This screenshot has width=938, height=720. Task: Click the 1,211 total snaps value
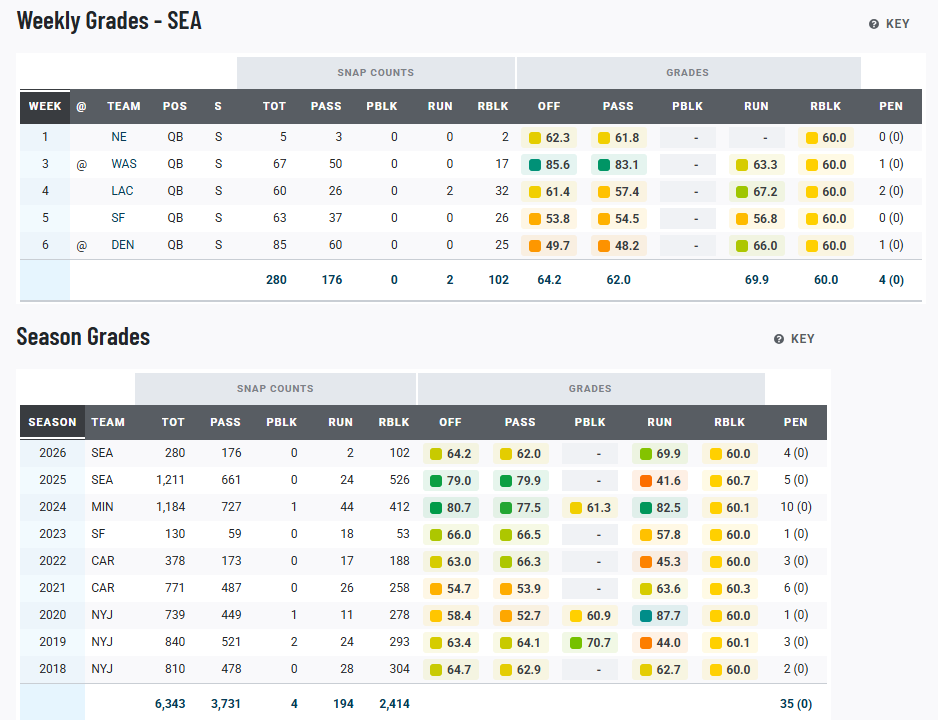point(170,480)
